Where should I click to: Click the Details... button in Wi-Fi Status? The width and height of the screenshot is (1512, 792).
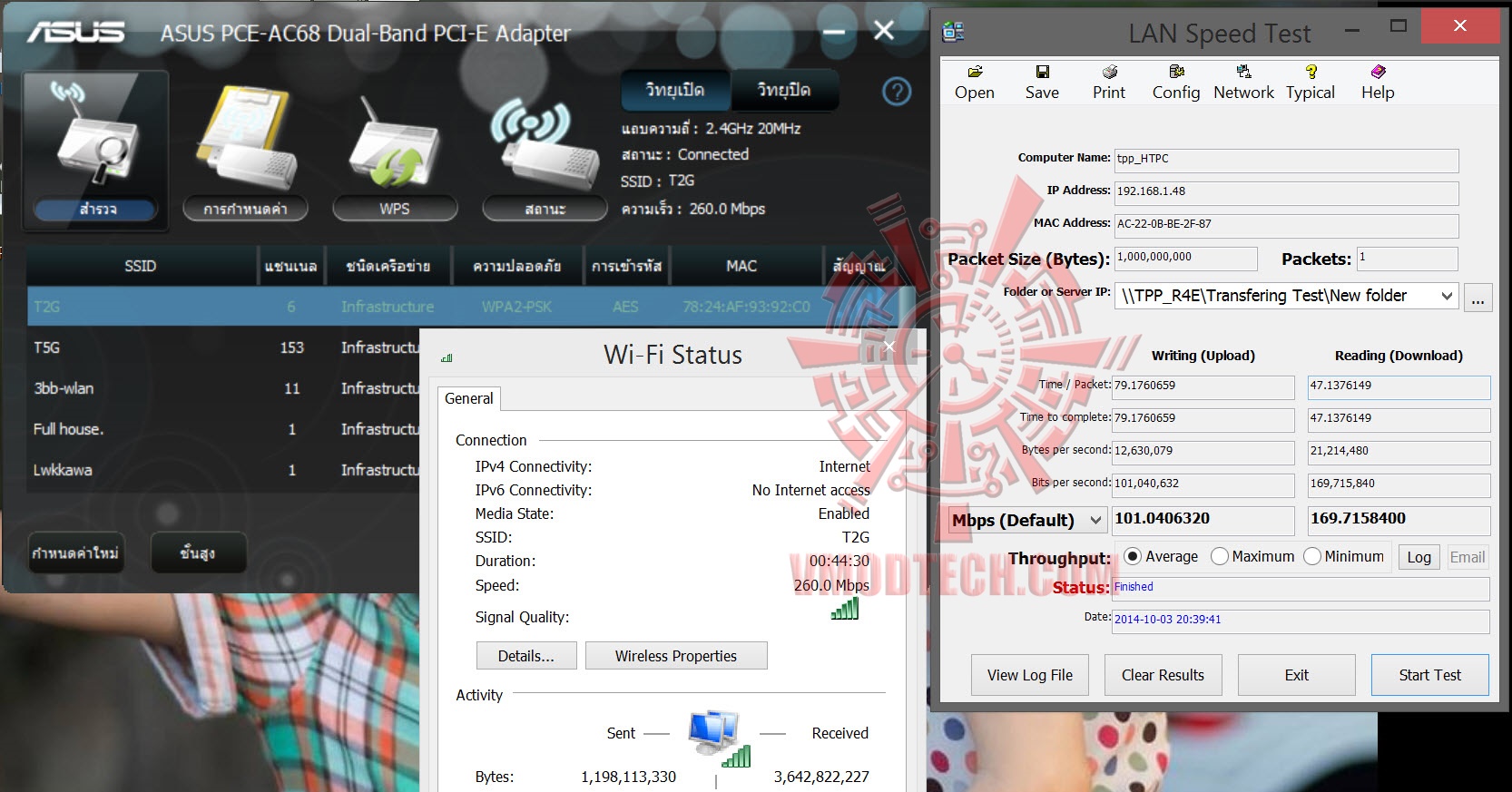[526, 656]
